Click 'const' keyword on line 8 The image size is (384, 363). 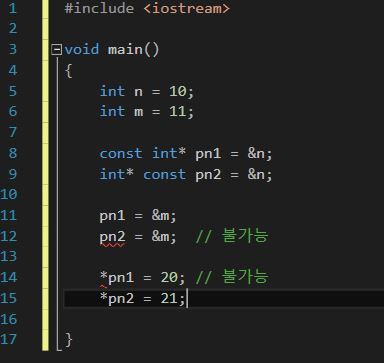[x=121, y=153]
